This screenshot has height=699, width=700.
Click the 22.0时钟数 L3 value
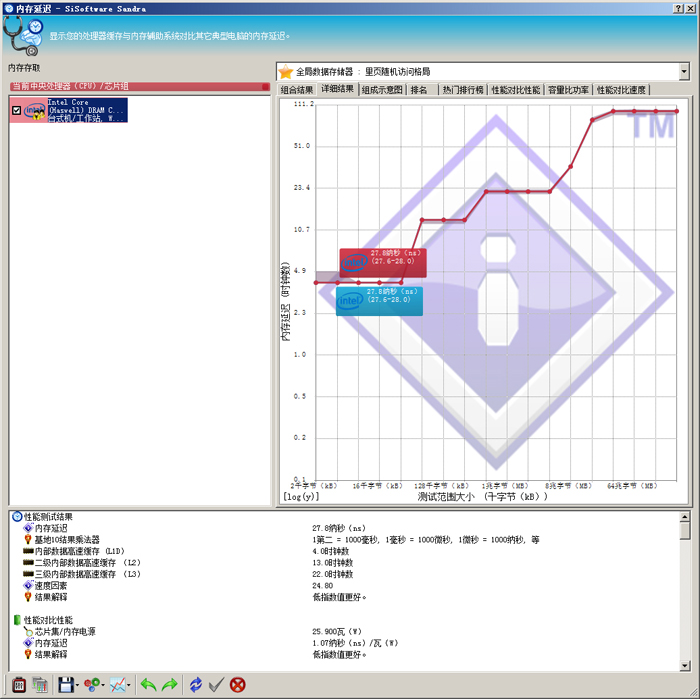333,574
